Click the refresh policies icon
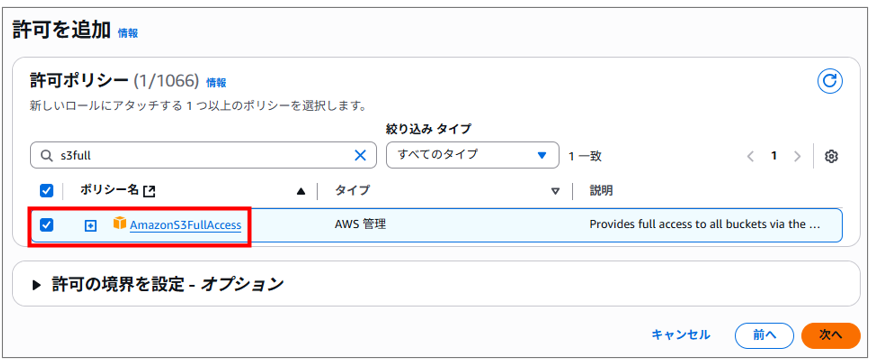This screenshot has width=870, height=364. pos(829,82)
